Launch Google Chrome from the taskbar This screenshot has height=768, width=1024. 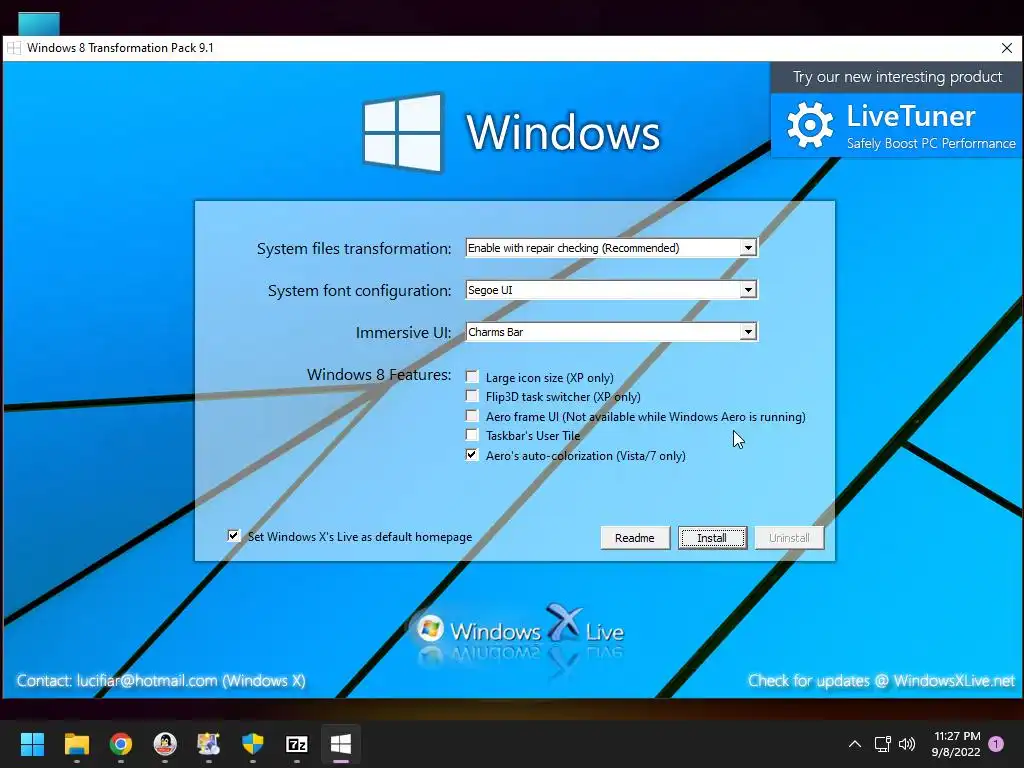(x=121, y=744)
